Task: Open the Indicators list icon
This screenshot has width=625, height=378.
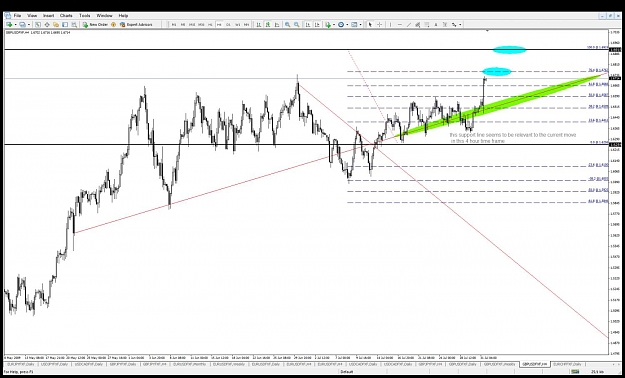Action: 328,25
